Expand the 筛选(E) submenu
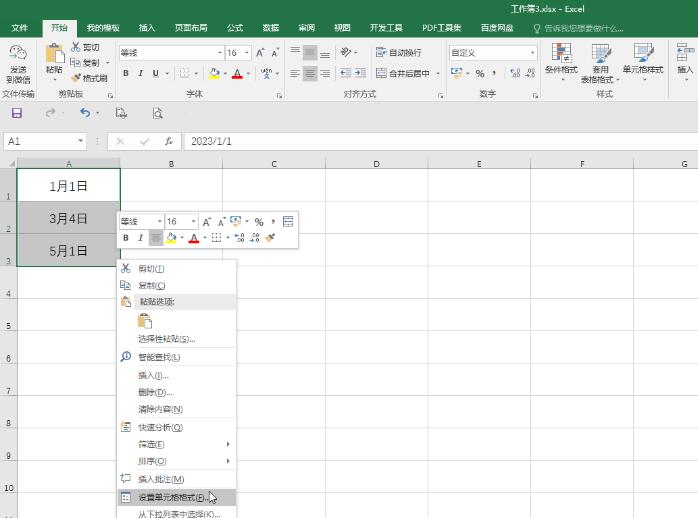 pos(176,444)
